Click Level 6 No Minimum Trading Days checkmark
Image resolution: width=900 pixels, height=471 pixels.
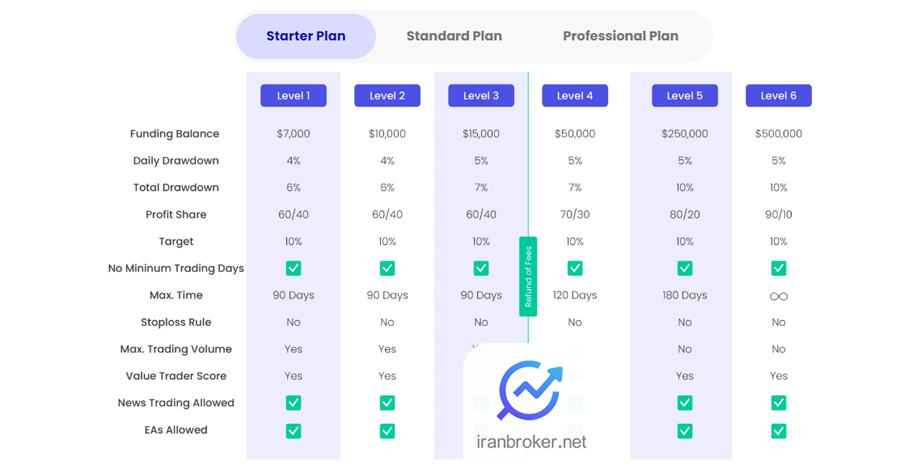point(778,268)
